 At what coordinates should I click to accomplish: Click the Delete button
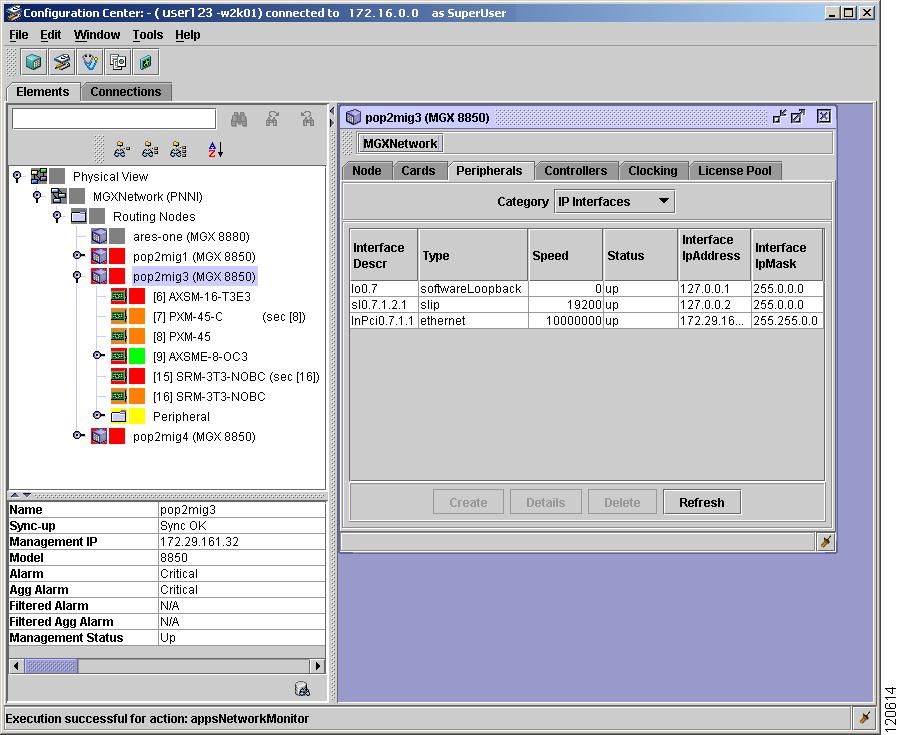tap(622, 502)
